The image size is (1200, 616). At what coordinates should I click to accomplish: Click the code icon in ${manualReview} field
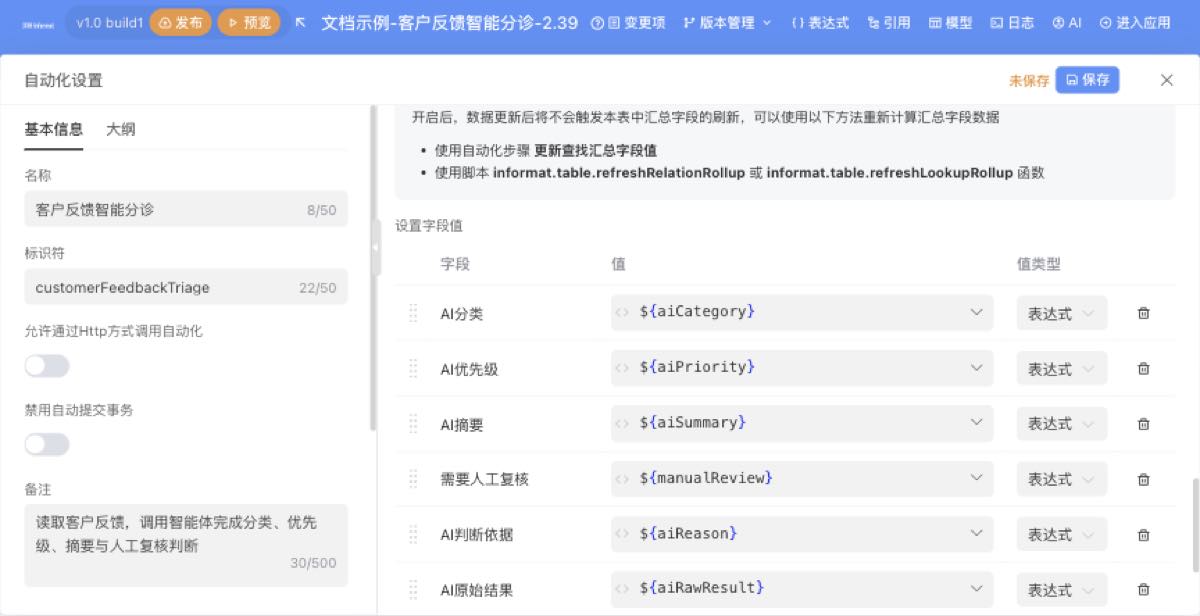pos(622,478)
